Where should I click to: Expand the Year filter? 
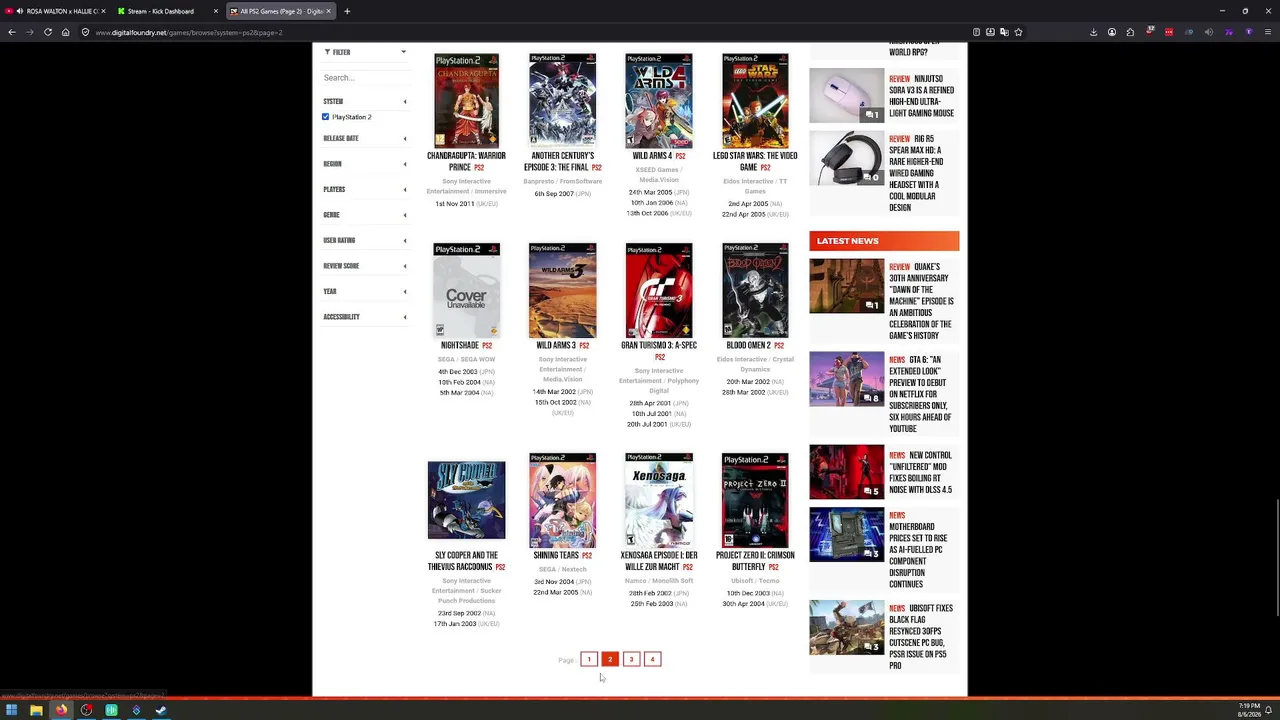pyautogui.click(x=364, y=291)
